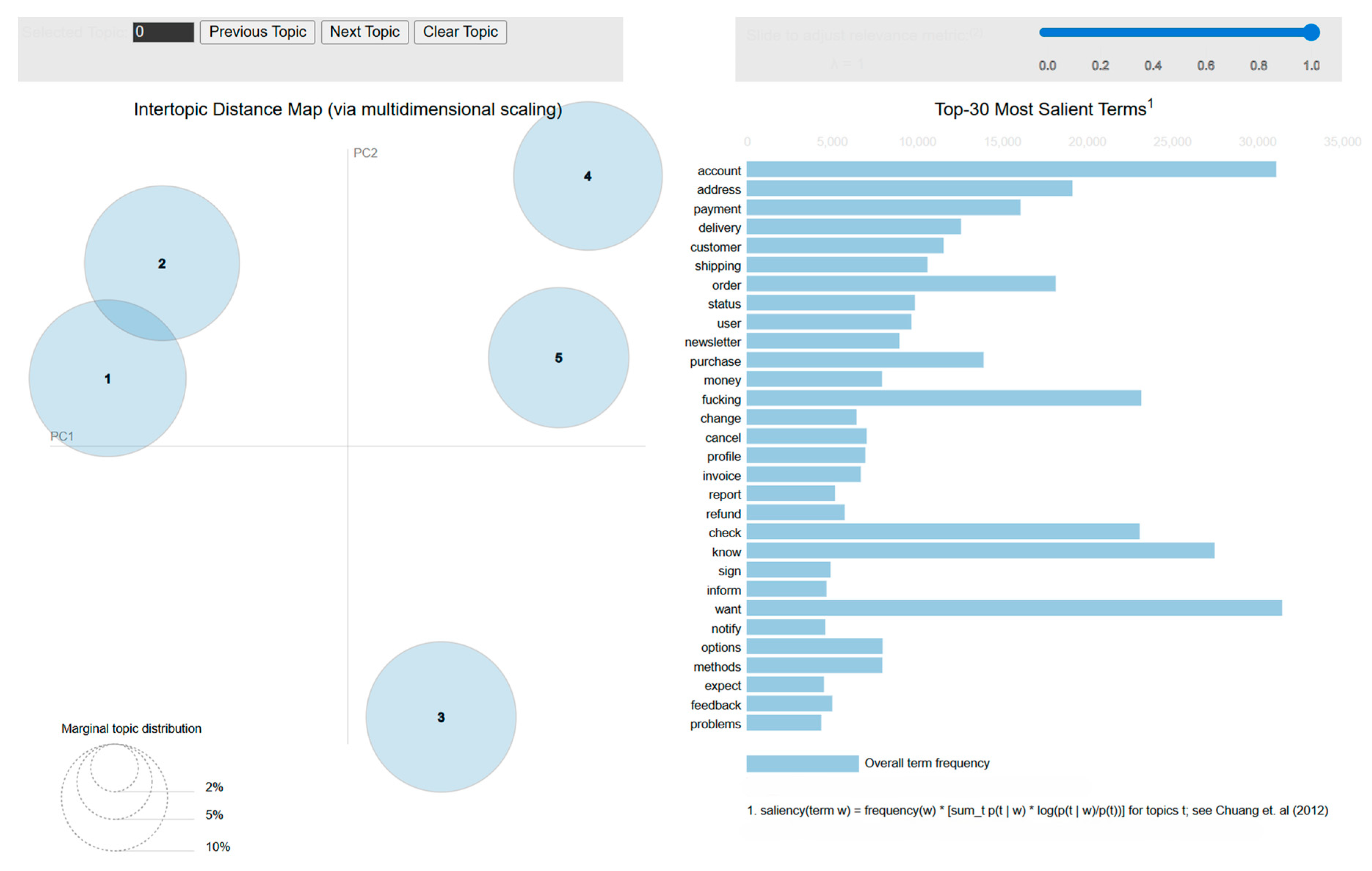This screenshot has height=871, width=1372.
Task: Click the bar for term 'account'
Action: [x=1011, y=169]
